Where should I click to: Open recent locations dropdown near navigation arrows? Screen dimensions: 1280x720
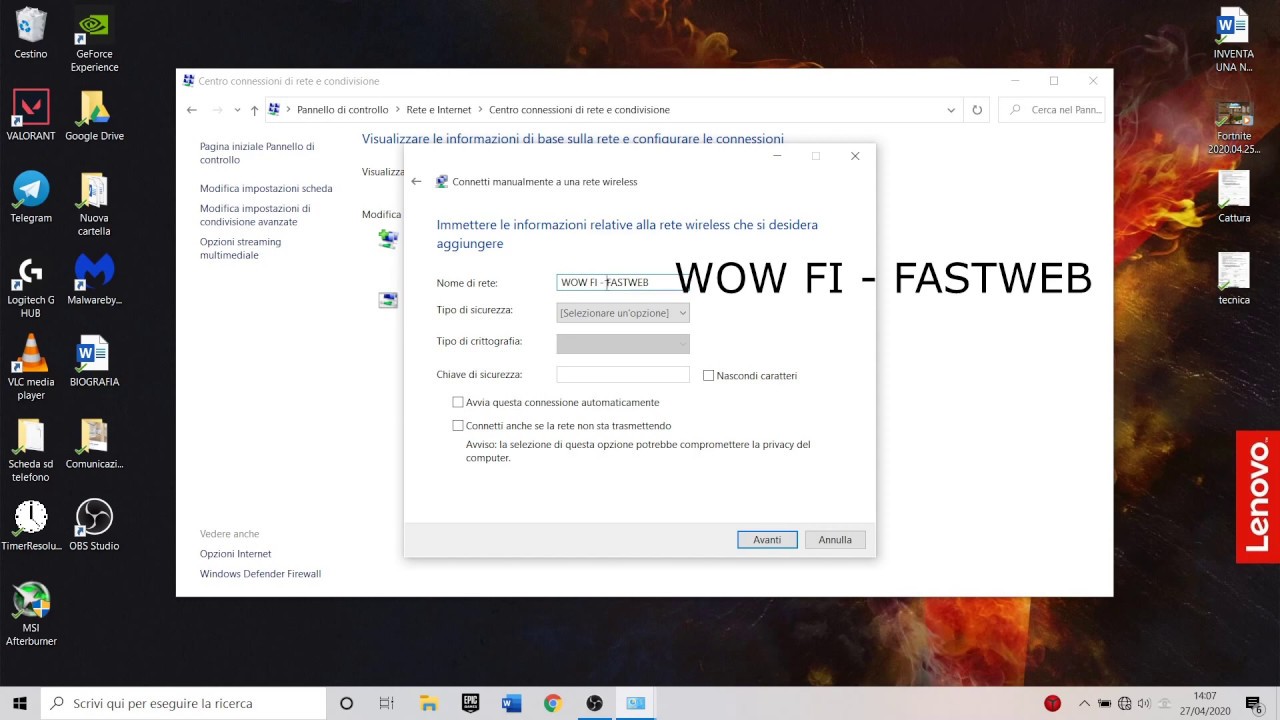click(237, 110)
